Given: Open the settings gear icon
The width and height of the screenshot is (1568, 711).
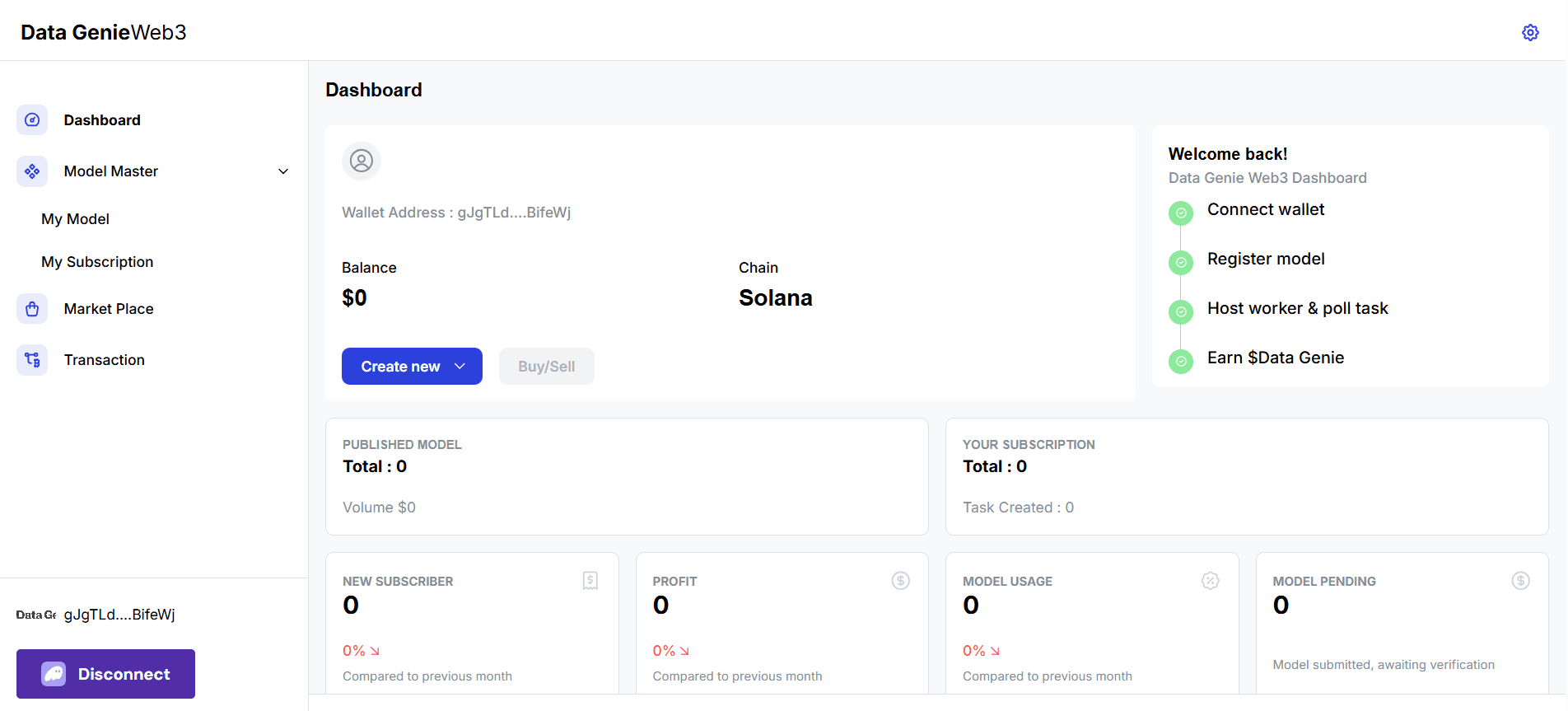Looking at the screenshot, I should (1530, 32).
